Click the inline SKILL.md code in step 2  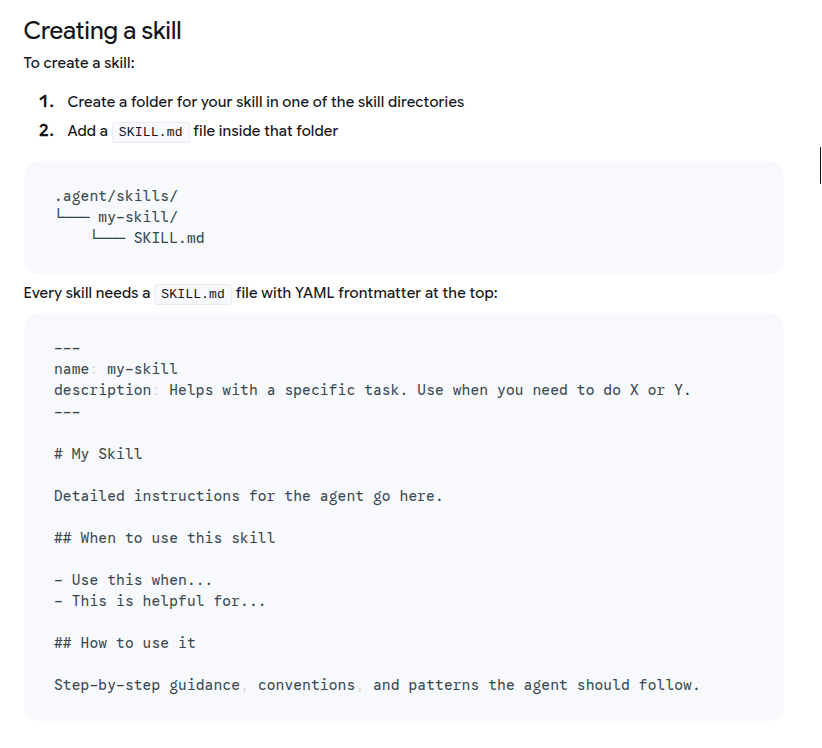[150, 132]
